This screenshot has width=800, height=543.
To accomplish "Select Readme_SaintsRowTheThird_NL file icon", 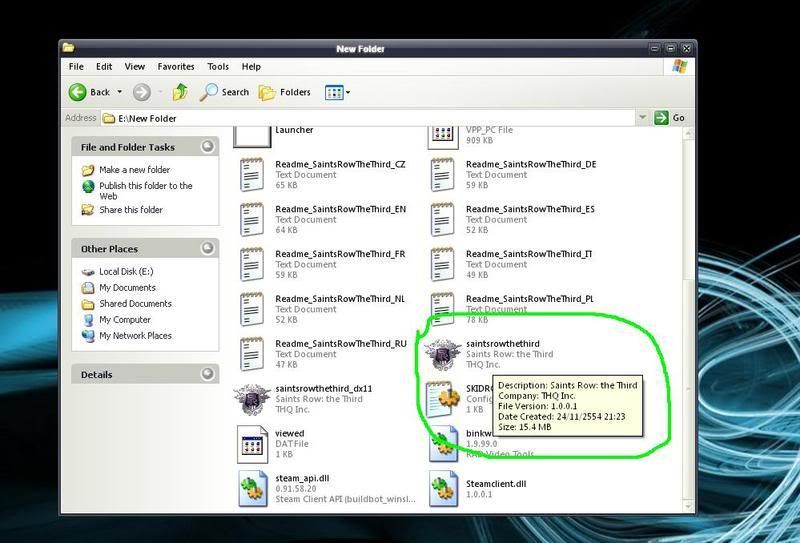I will click(252, 309).
